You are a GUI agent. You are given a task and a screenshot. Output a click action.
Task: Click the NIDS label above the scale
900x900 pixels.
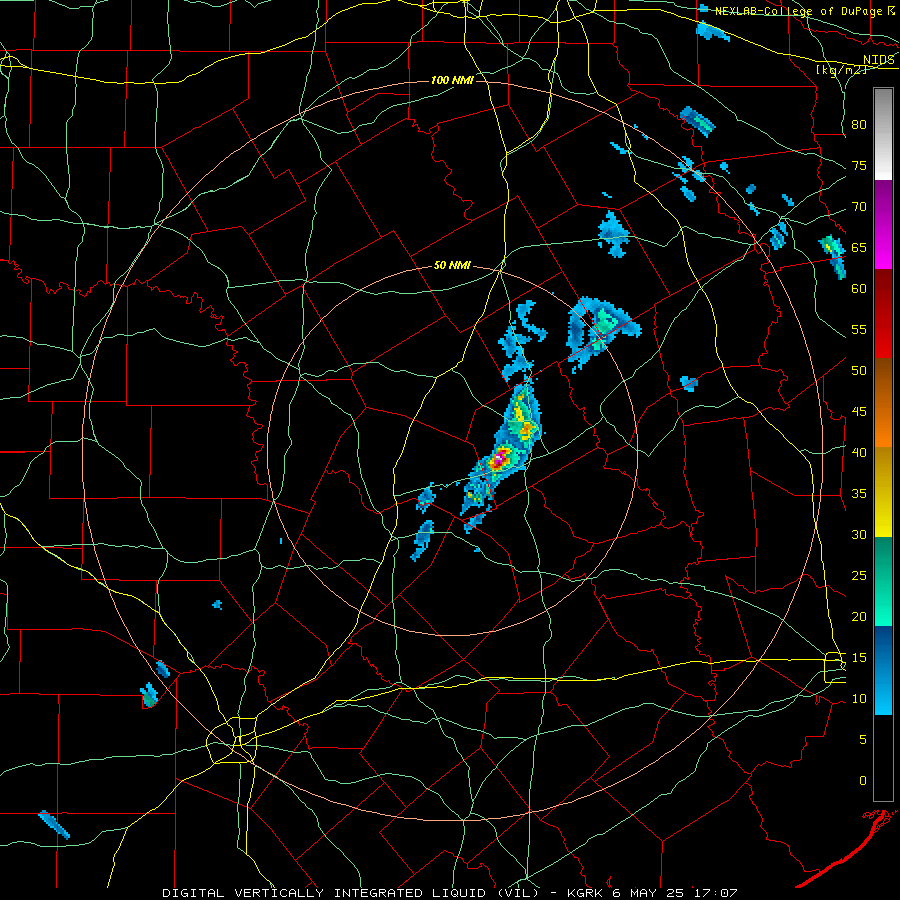click(x=879, y=59)
